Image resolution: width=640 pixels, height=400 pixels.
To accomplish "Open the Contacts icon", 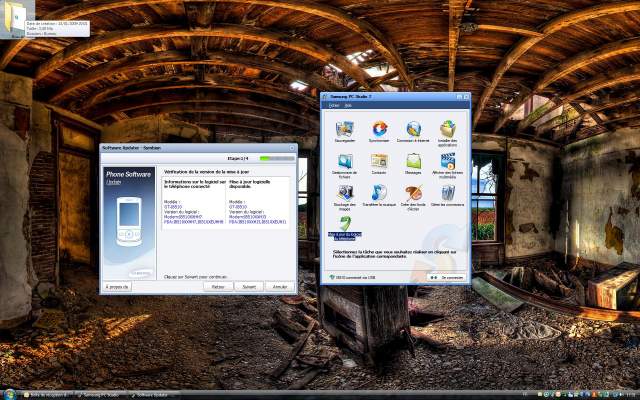I will coord(379,161).
